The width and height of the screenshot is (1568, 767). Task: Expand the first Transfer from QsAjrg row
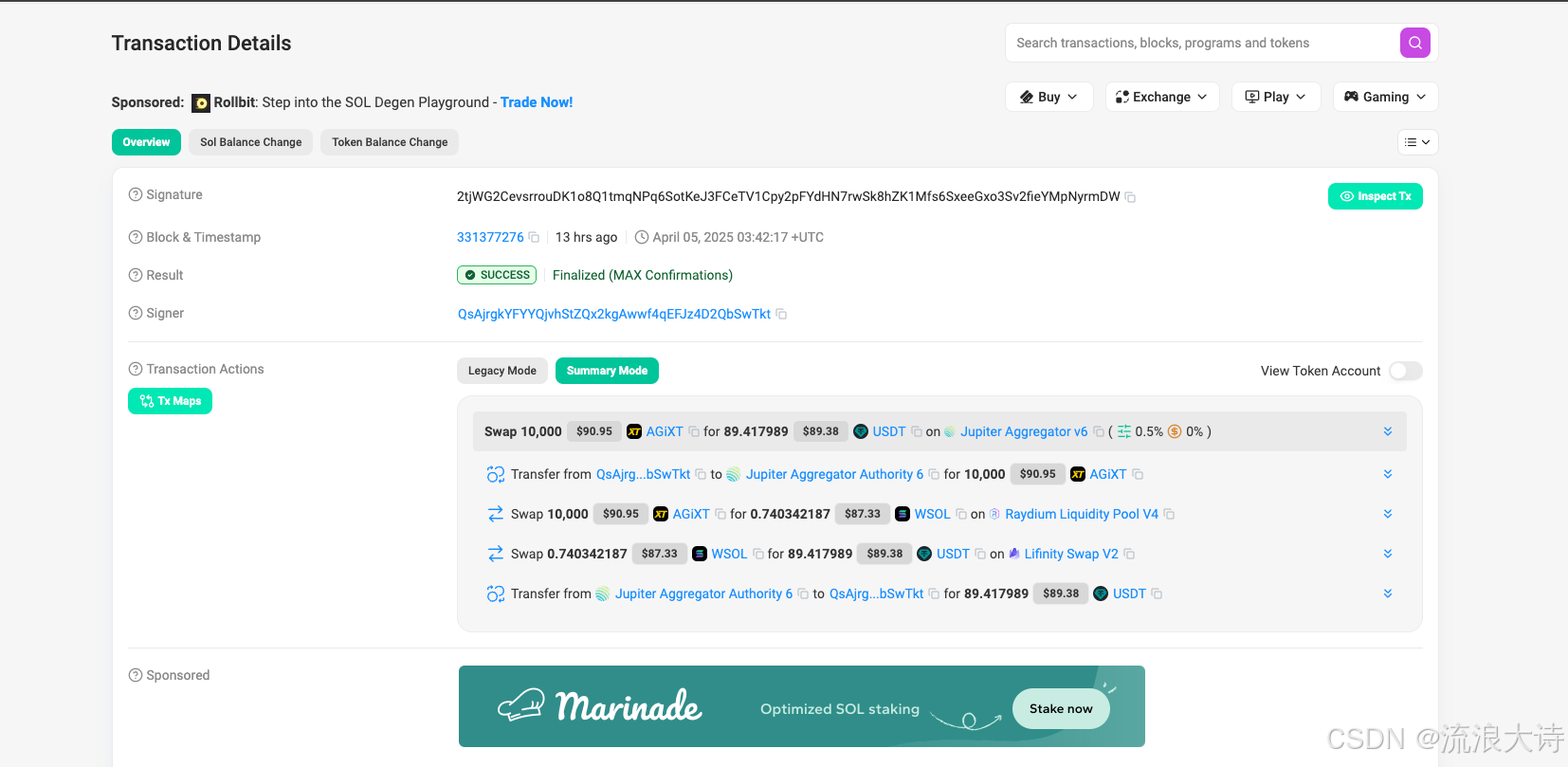click(1388, 474)
